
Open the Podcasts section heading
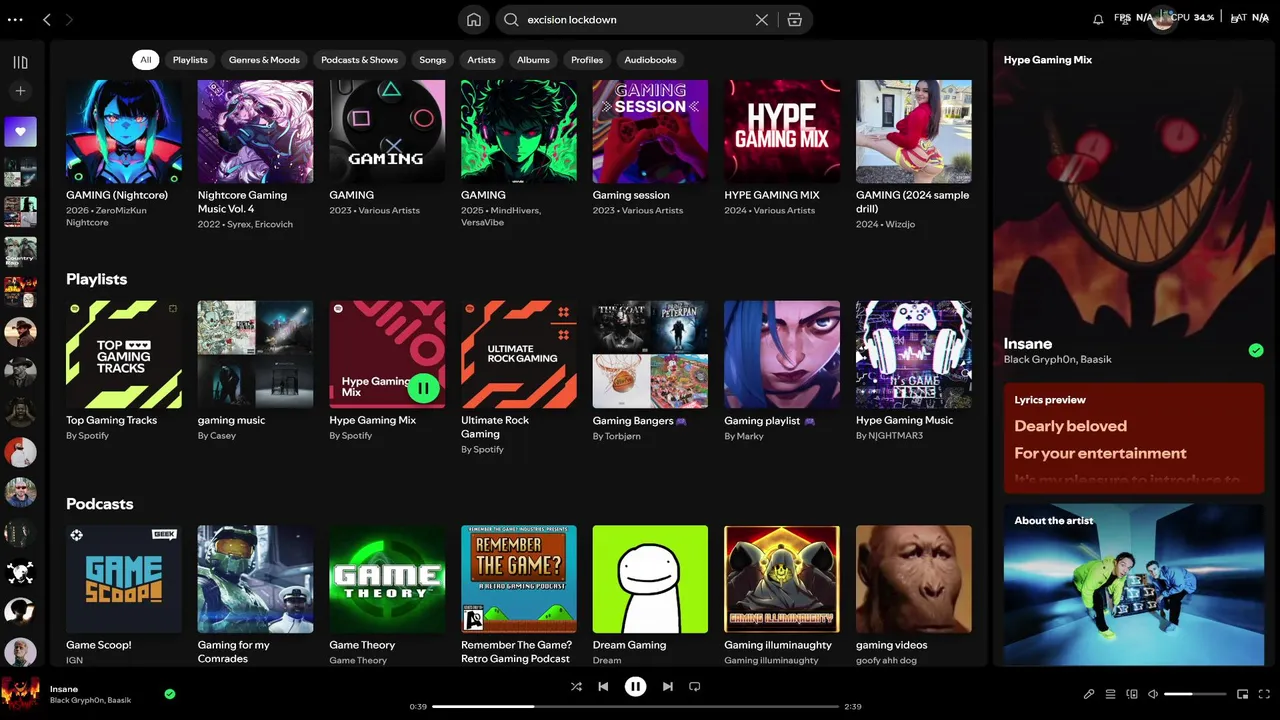point(99,504)
